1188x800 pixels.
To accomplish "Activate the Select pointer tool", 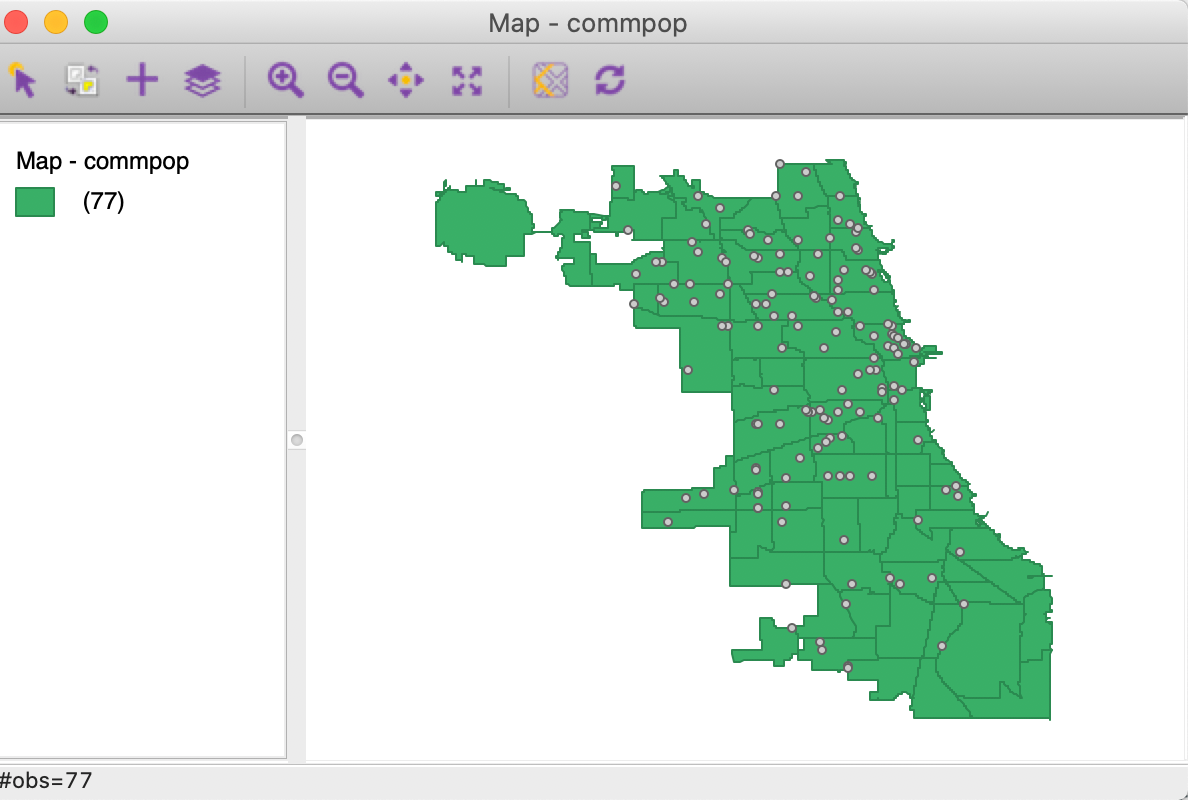I will (23, 80).
